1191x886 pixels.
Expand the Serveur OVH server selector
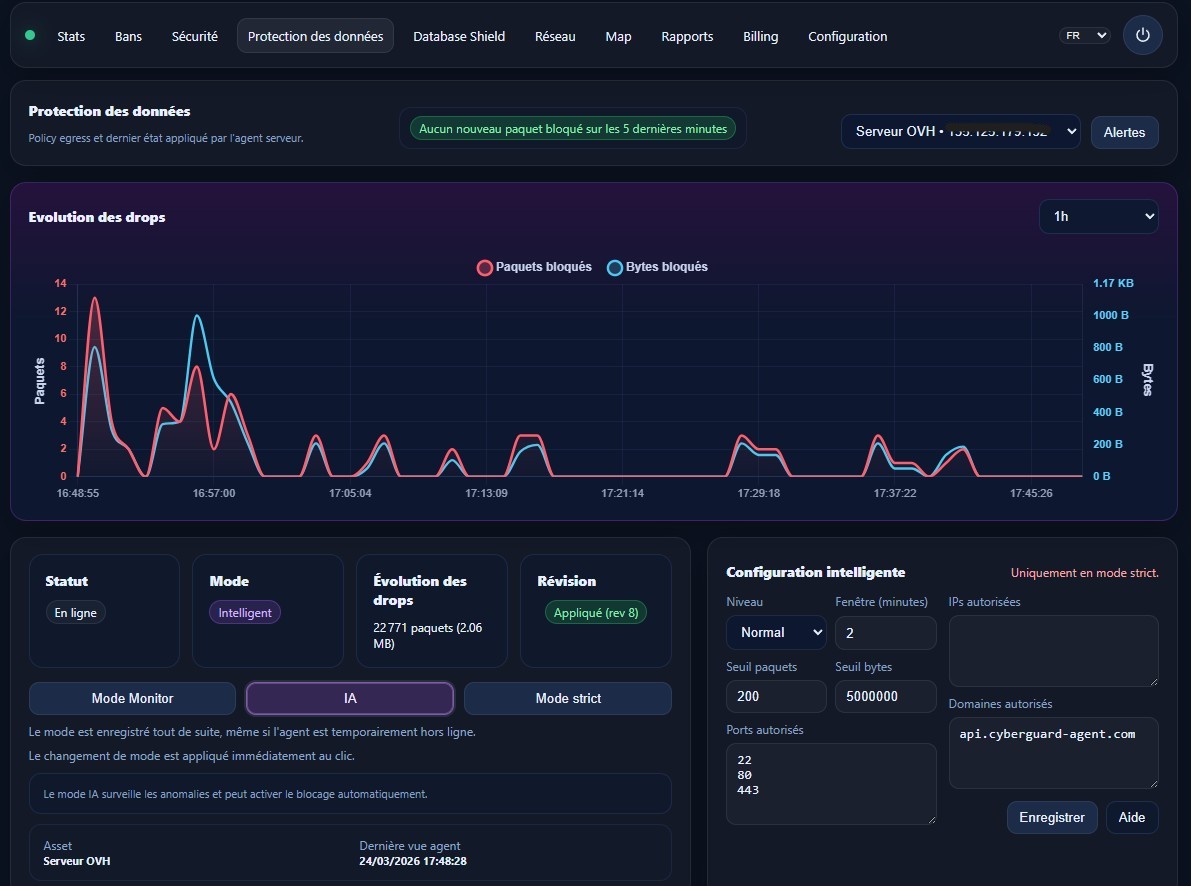click(x=960, y=132)
